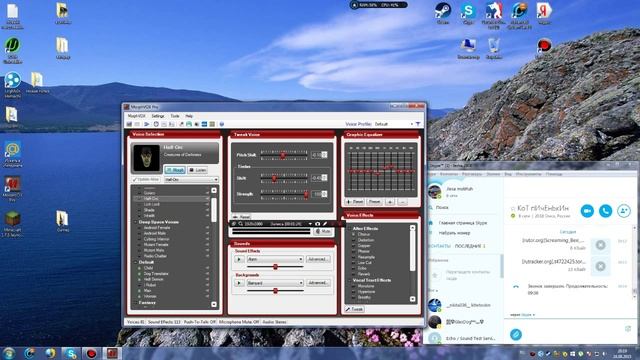Collapse the Default voices group
This screenshot has height=360, width=640.
[136, 262]
